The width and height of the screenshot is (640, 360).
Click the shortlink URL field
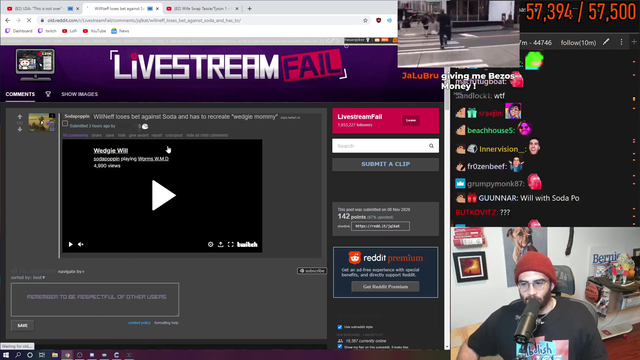[x=380, y=226]
